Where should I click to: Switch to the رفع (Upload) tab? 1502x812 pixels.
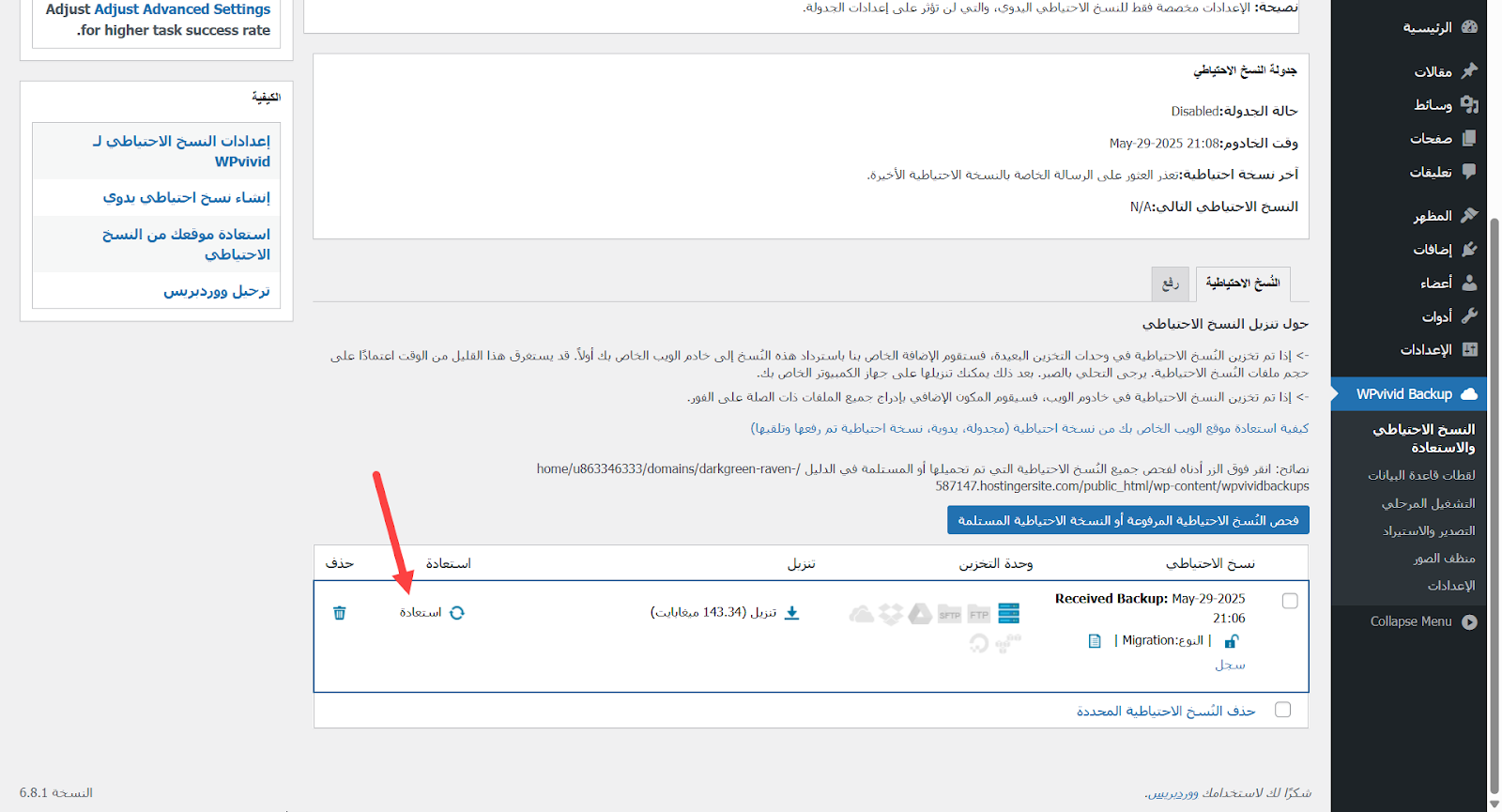click(1170, 283)
